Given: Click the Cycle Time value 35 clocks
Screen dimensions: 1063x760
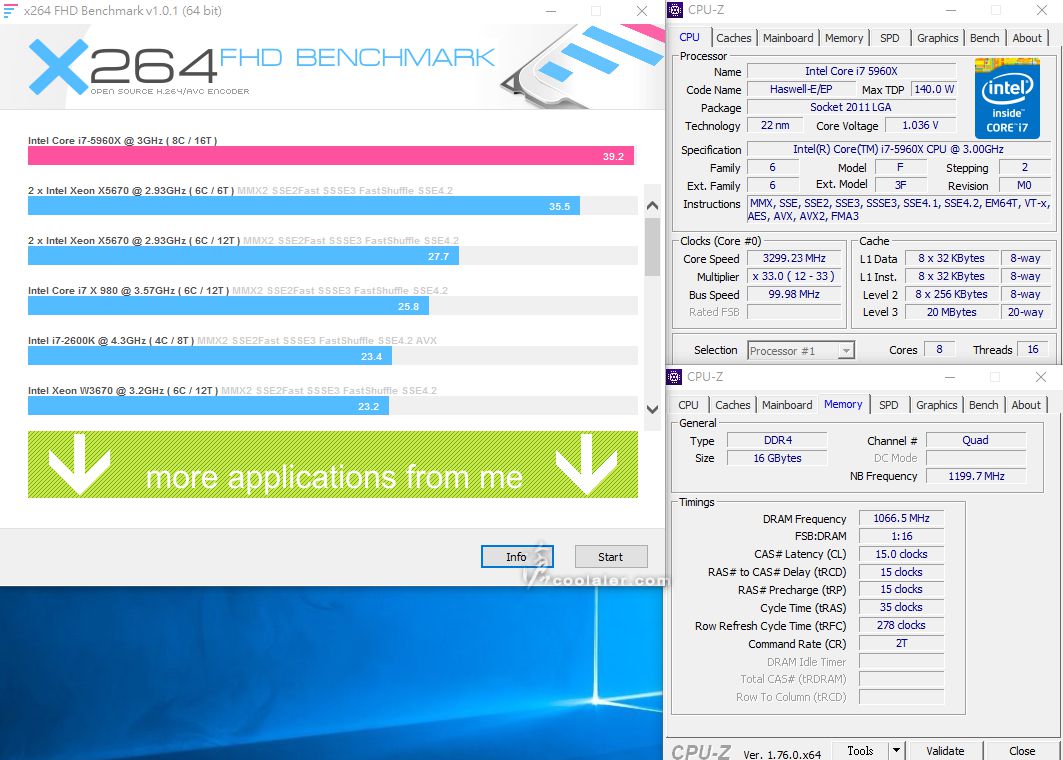Looking at the screenshot, I should (901, 607).
